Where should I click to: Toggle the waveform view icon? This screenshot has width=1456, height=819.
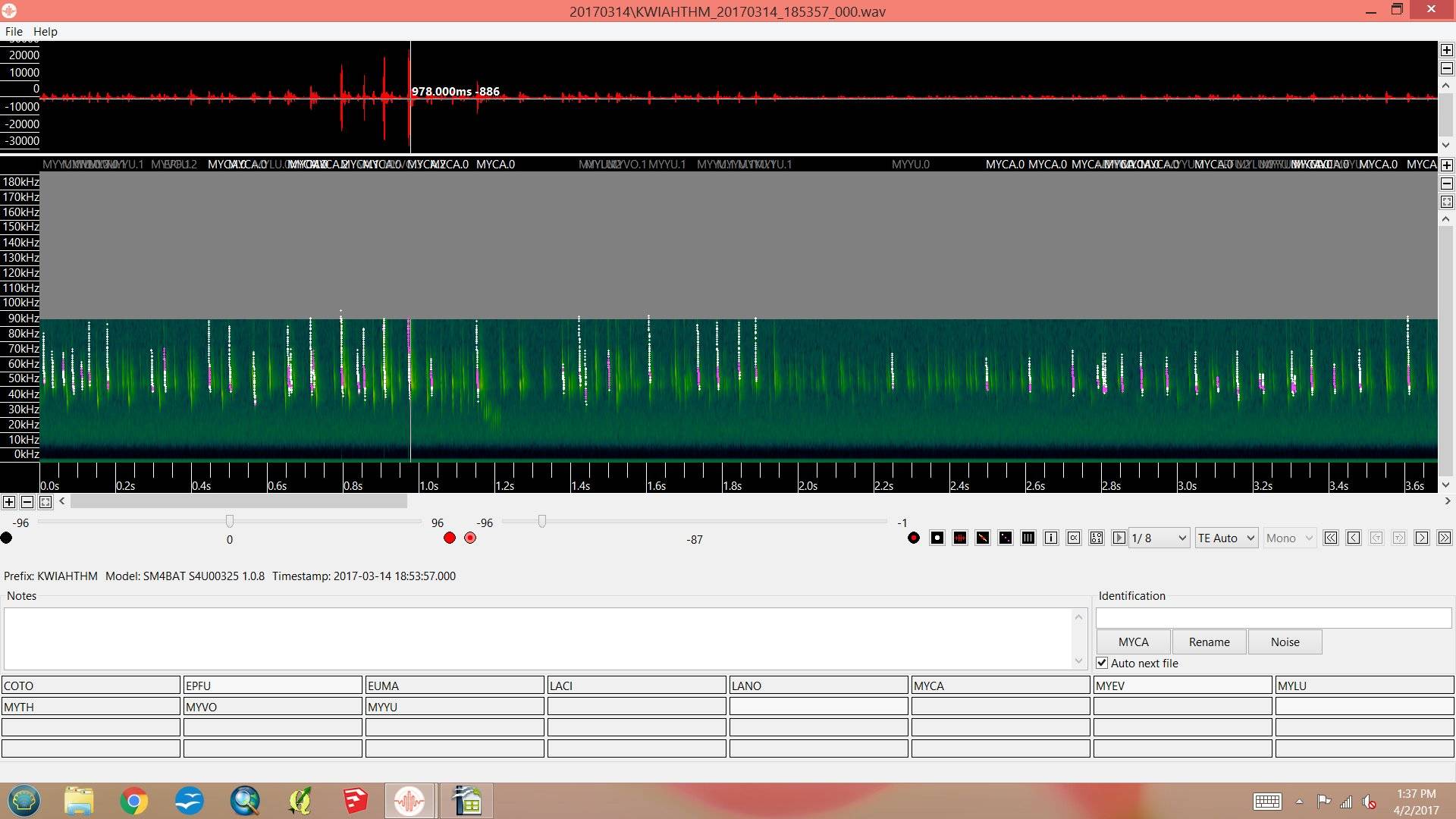point(960,538)
